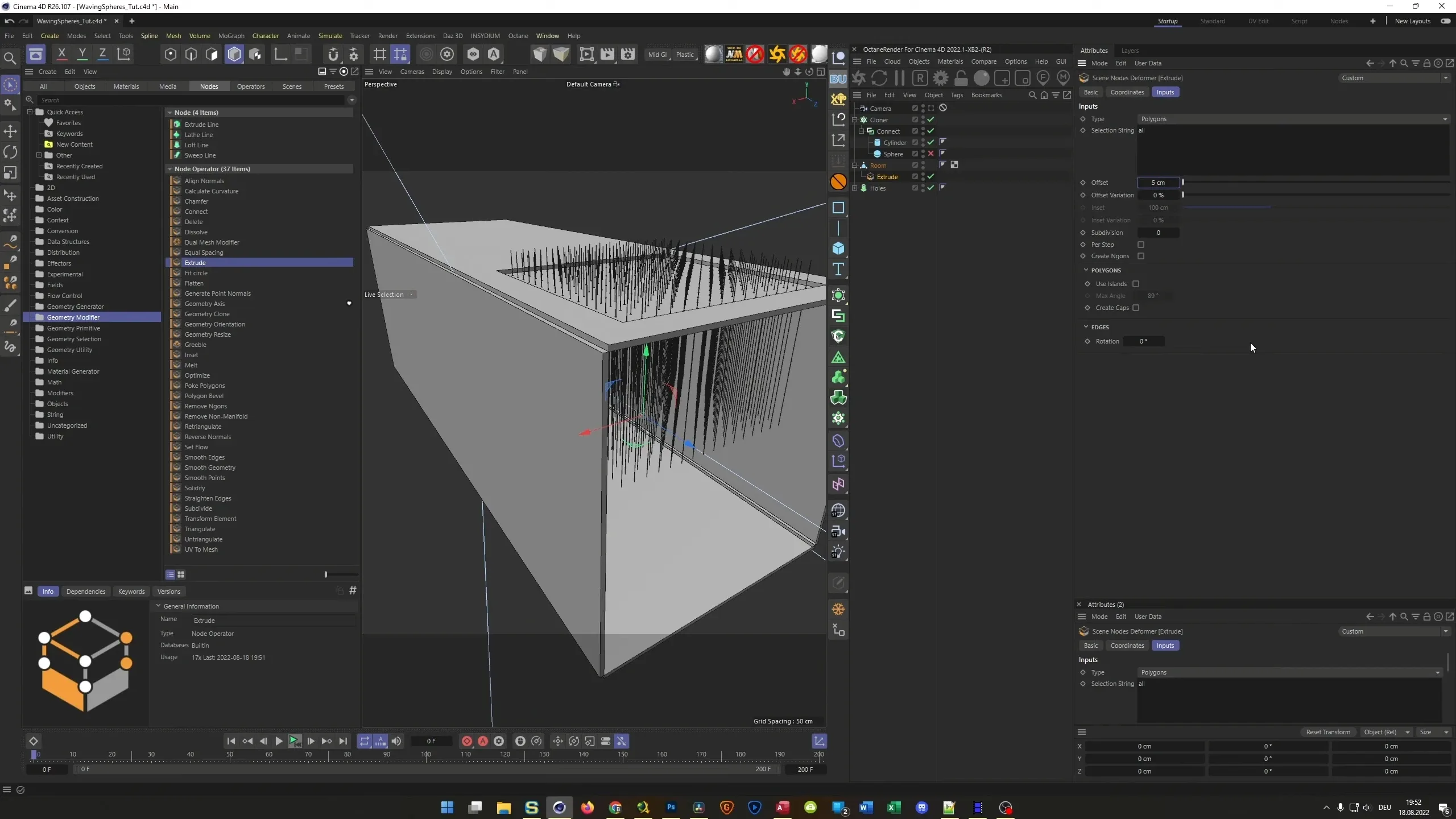Viewport: 1456px width, 819px height.
Task: Restart the Octane render with the refresh icon
Action: pos(879,78)
